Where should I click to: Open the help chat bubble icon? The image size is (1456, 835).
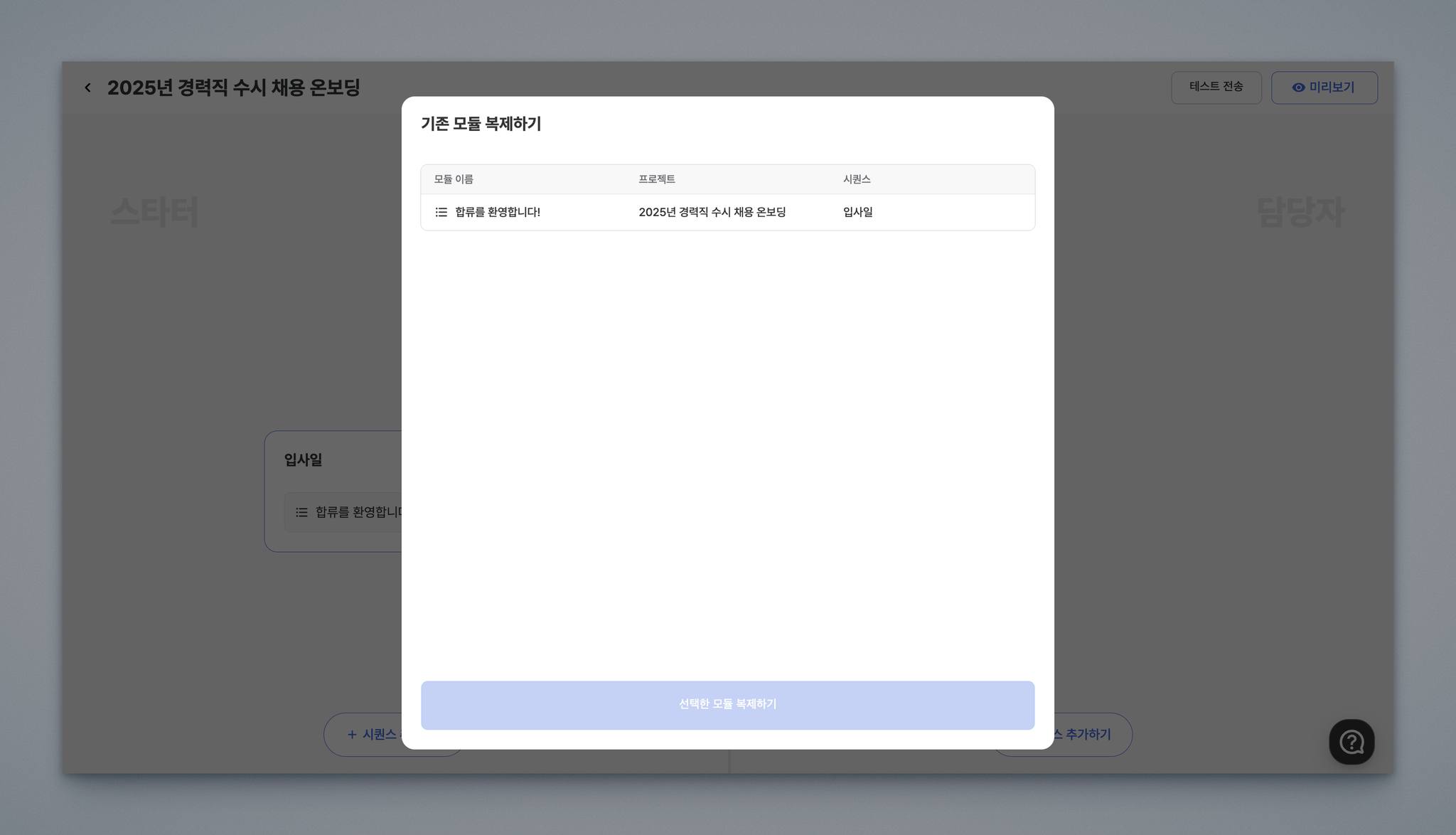1351,742
